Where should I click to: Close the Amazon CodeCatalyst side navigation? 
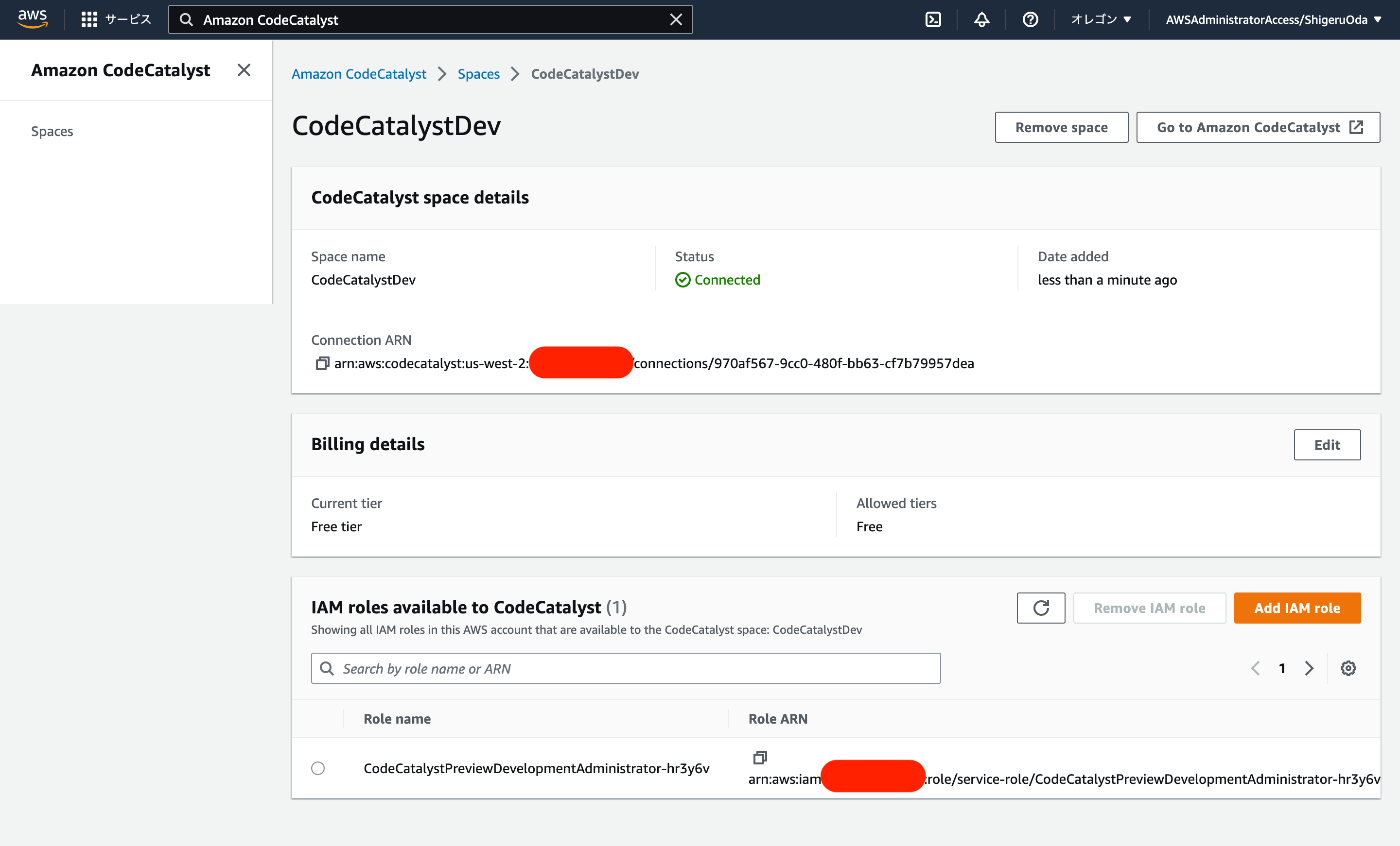(x=243, y=70)
